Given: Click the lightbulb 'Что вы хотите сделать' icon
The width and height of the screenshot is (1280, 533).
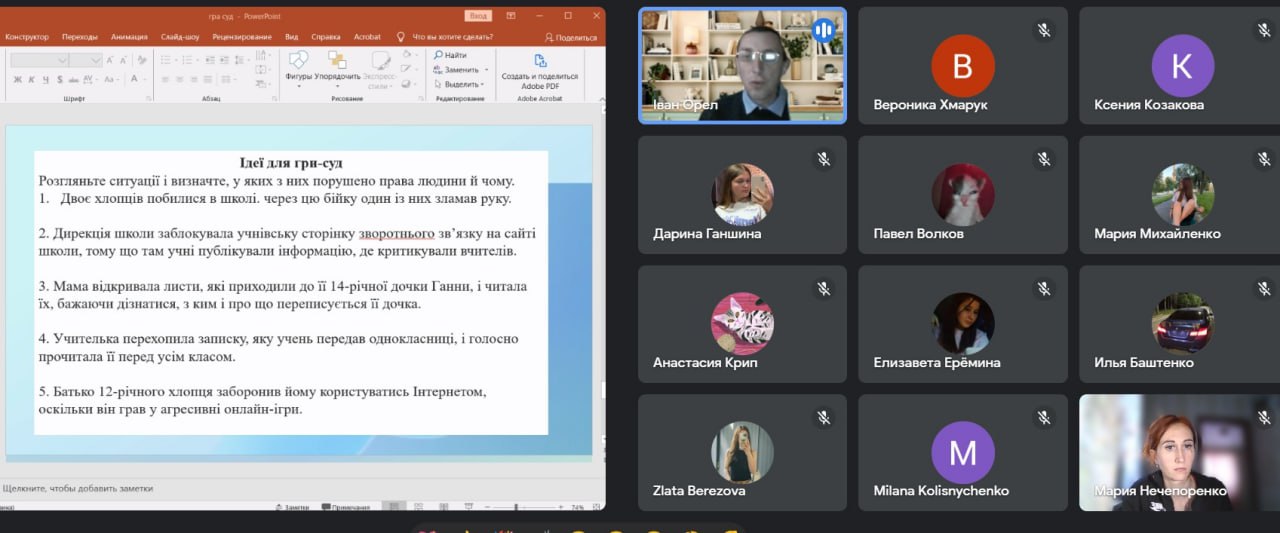Looking at the screenshot, I should 401,37.
